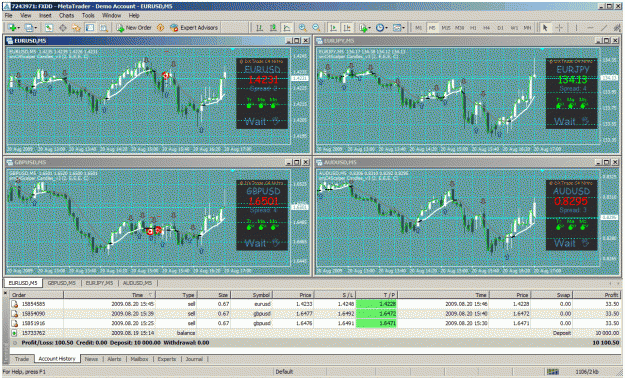Select the M15 timeframe

[x=446, y=28]
